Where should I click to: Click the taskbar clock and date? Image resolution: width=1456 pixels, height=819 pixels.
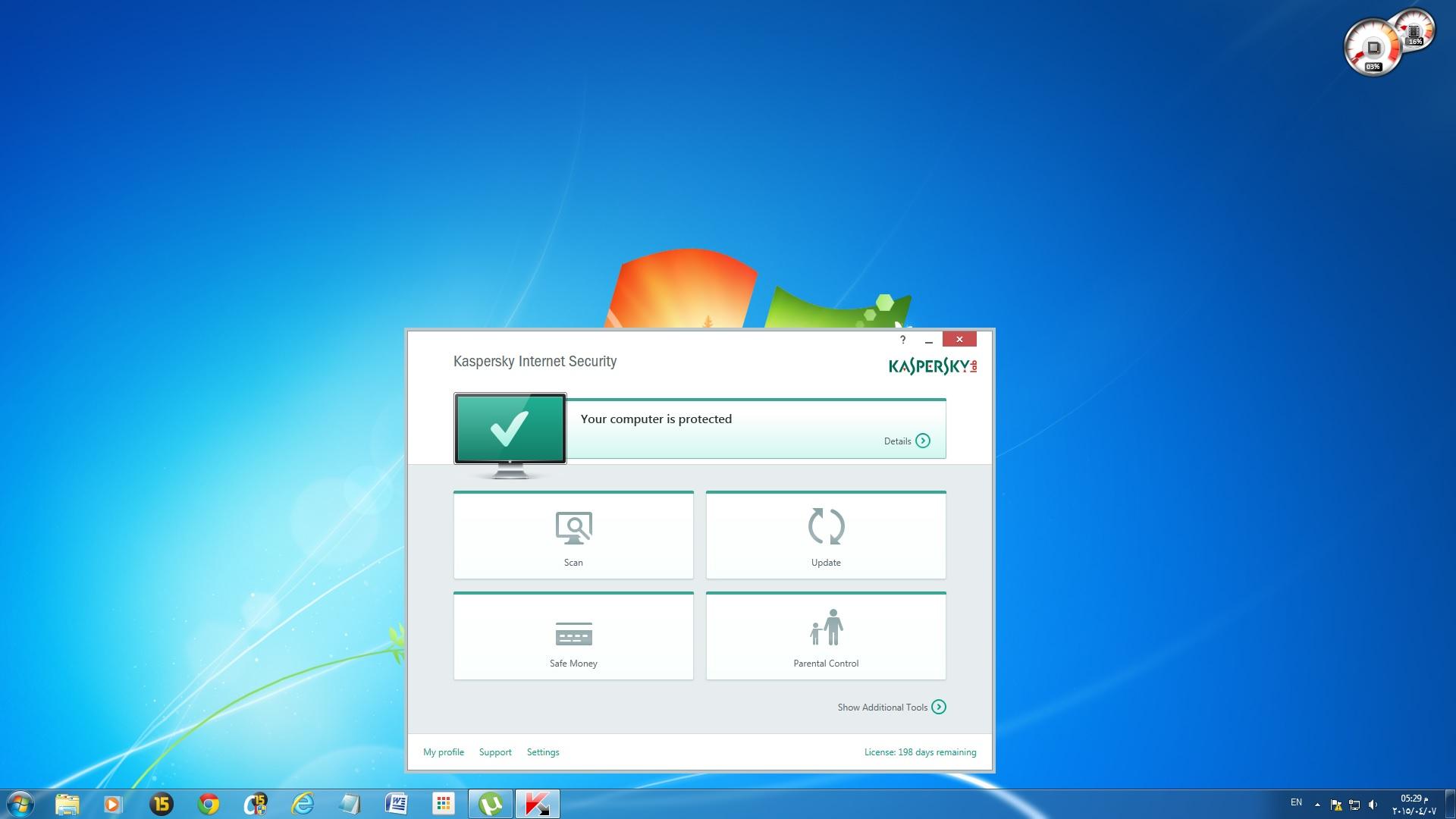coord(1414,805)
